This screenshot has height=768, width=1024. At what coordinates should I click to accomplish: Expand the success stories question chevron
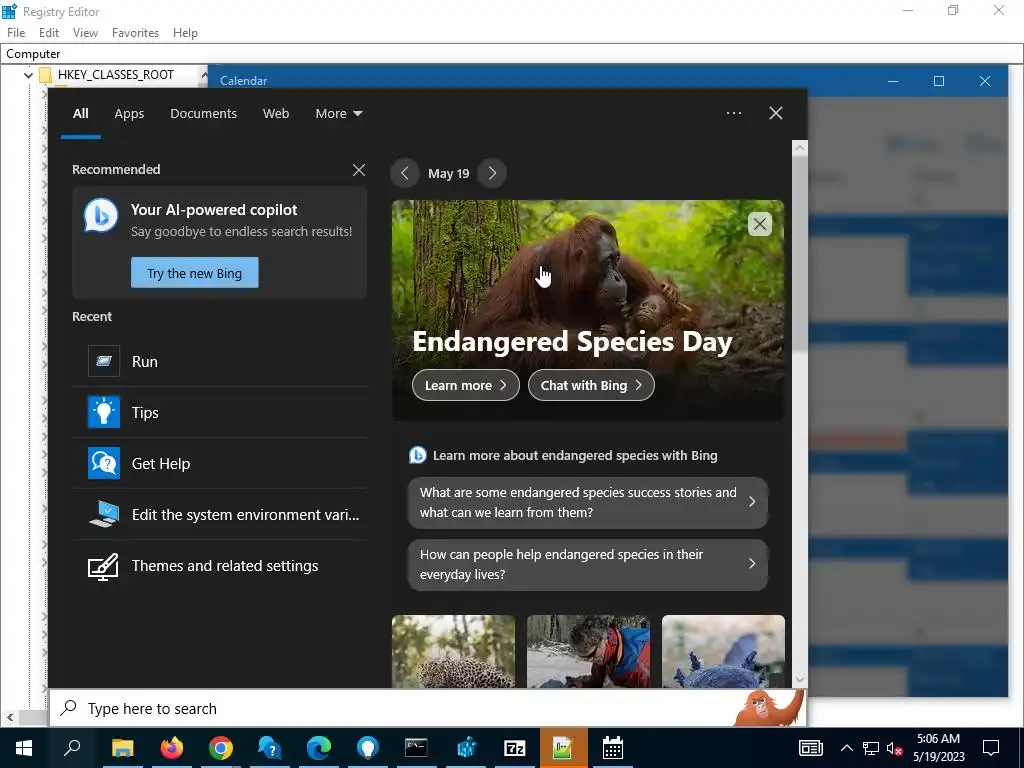(x=752, y=502)
